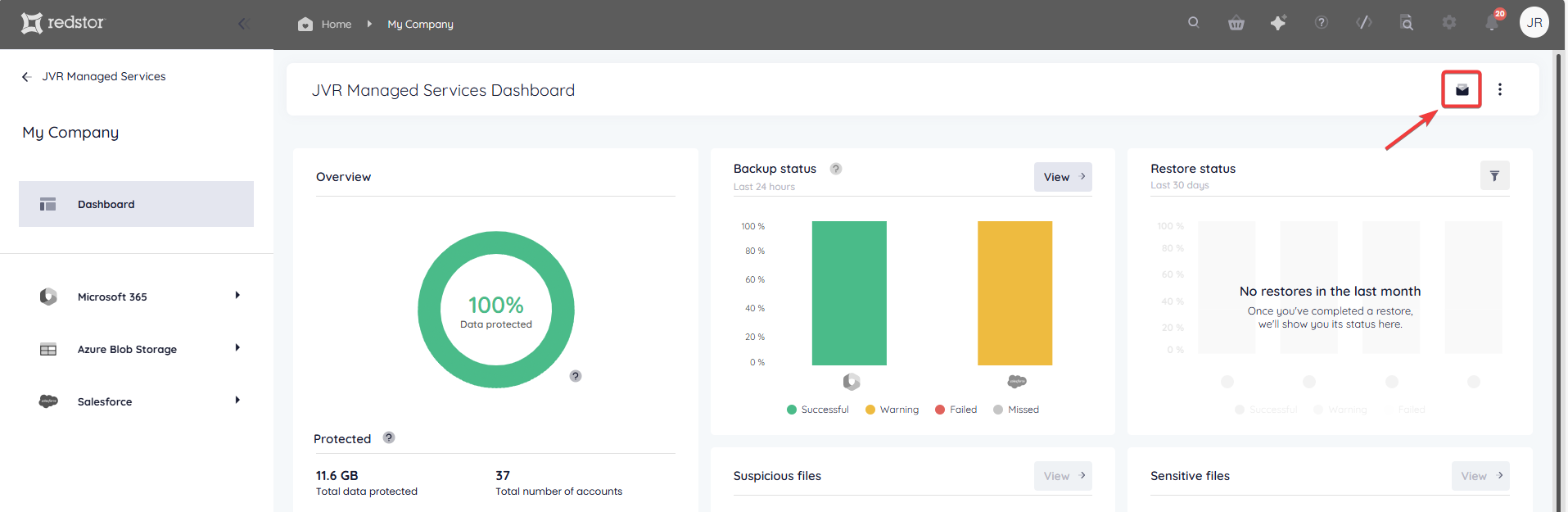Collapse the sidebar with double chevron icon

click(243, 24)
